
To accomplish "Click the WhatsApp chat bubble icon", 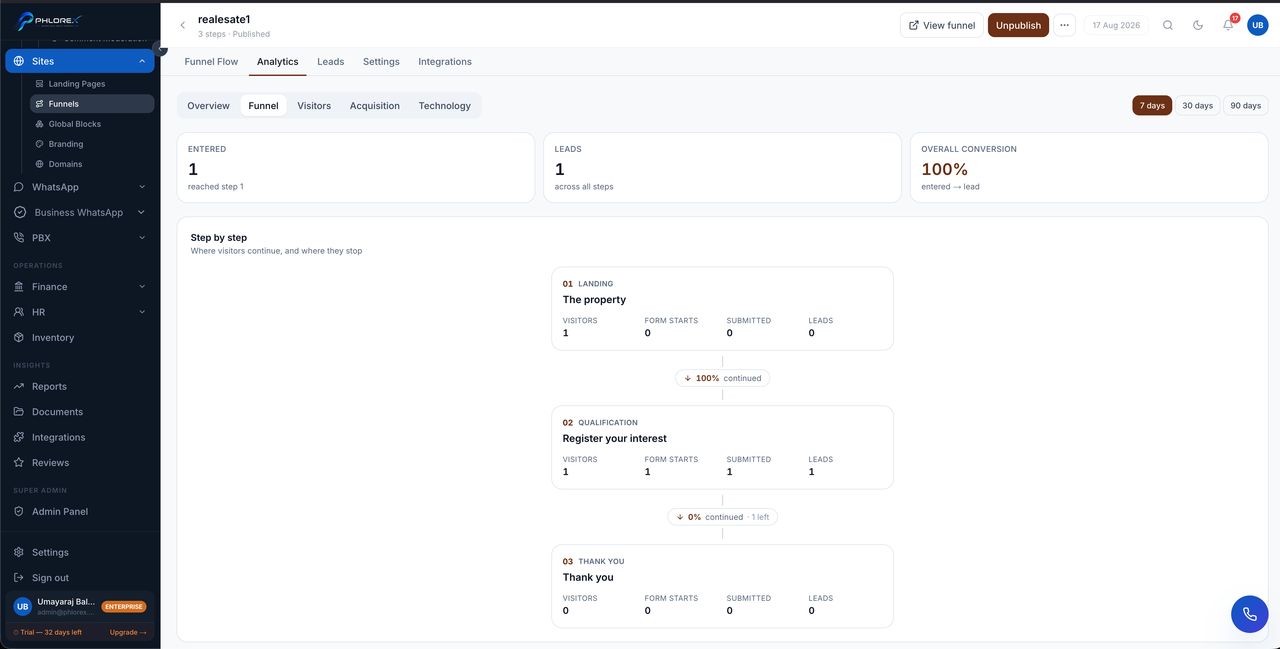I will (x=20, y=187).
